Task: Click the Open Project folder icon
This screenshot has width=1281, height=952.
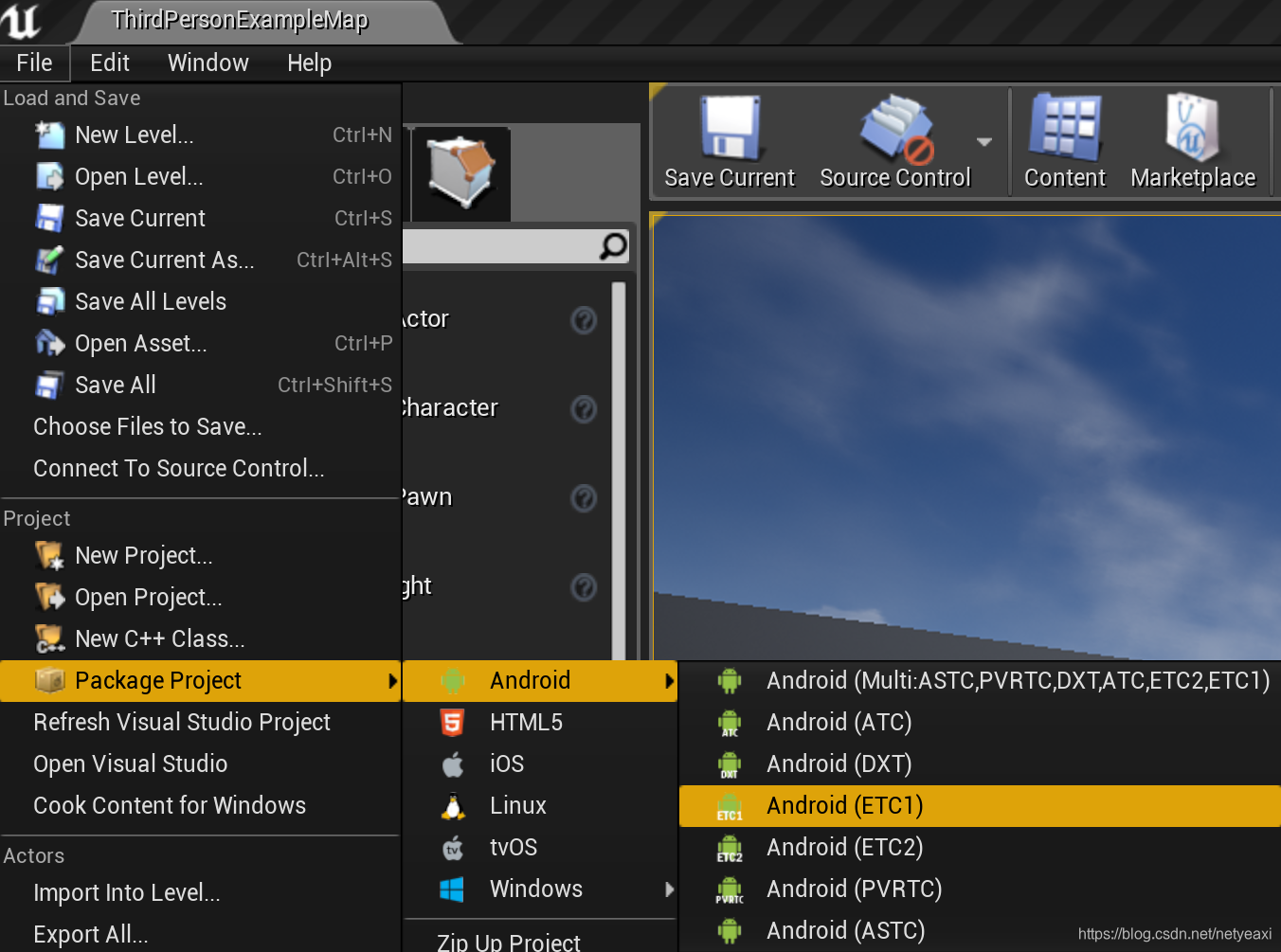Action: click(49, 598)
